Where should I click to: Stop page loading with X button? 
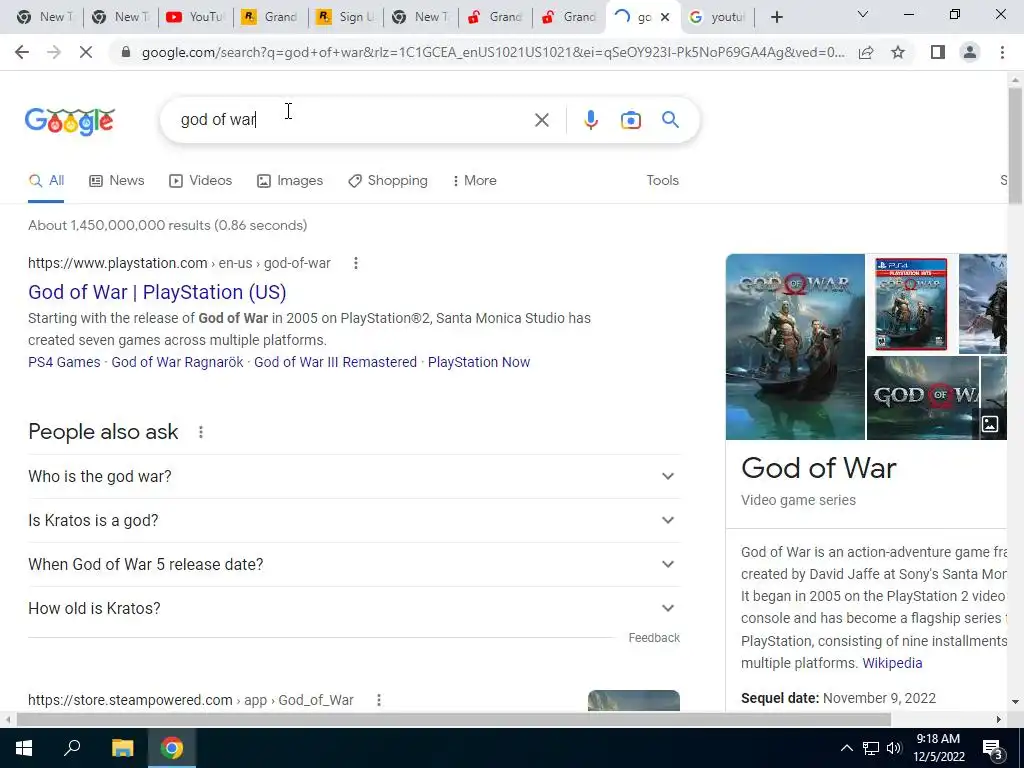86,52
